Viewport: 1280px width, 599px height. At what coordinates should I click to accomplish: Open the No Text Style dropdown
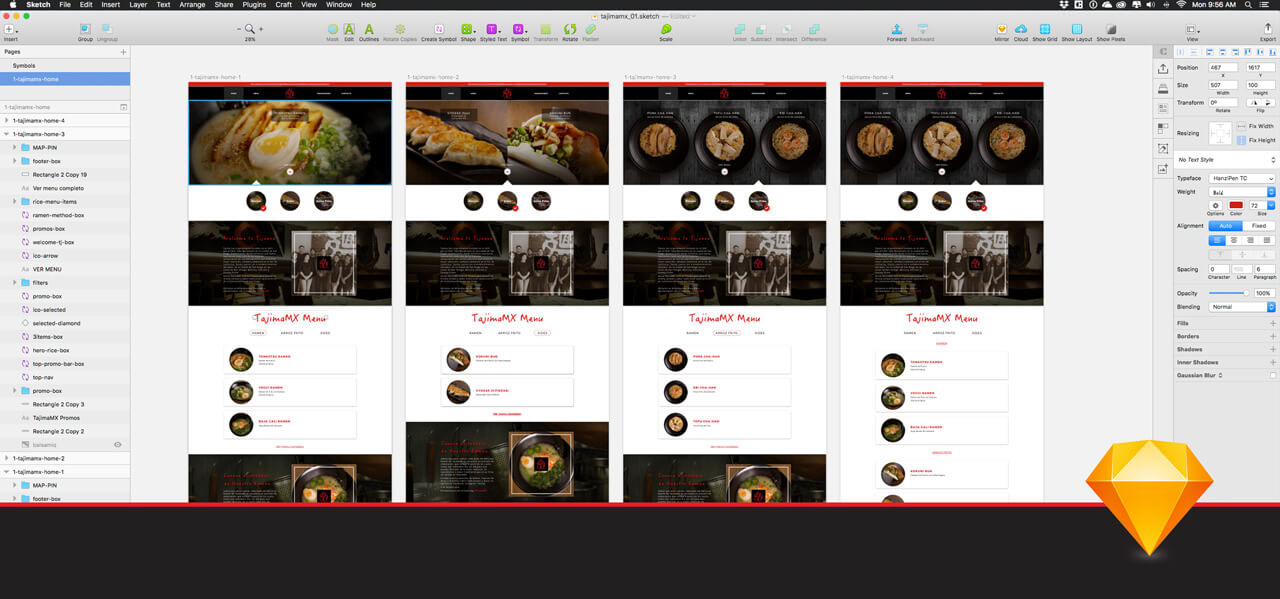1227,160
